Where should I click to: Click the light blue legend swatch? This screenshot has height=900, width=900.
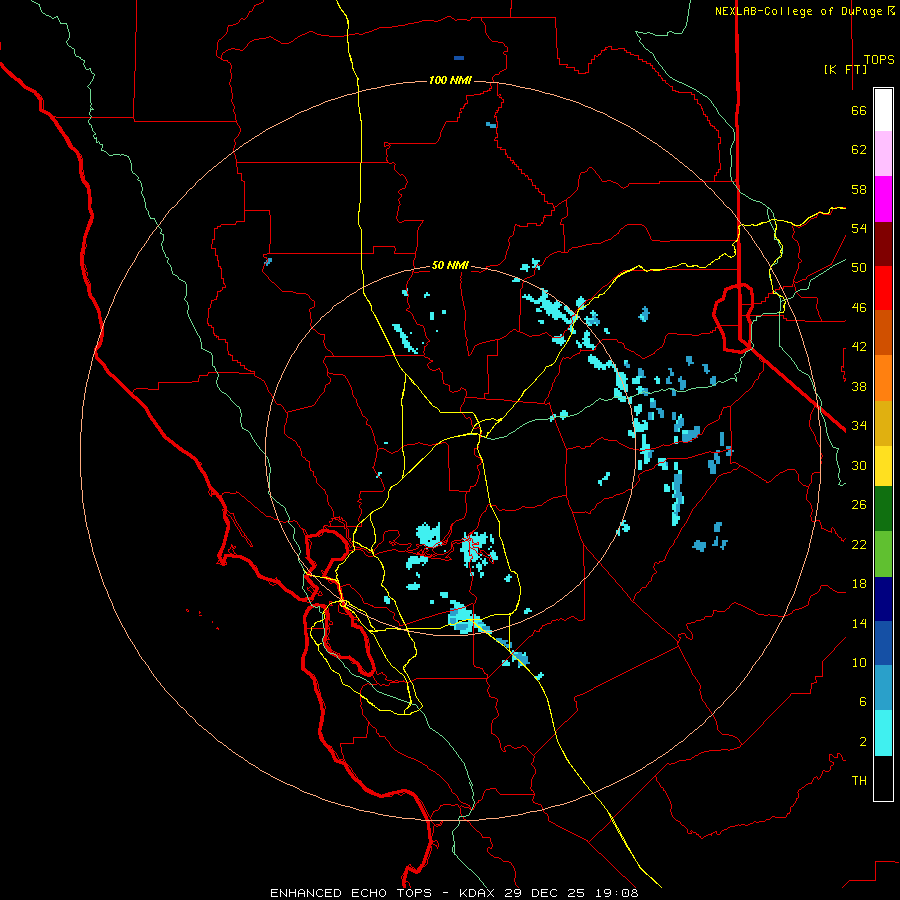[x=883, y=687]
